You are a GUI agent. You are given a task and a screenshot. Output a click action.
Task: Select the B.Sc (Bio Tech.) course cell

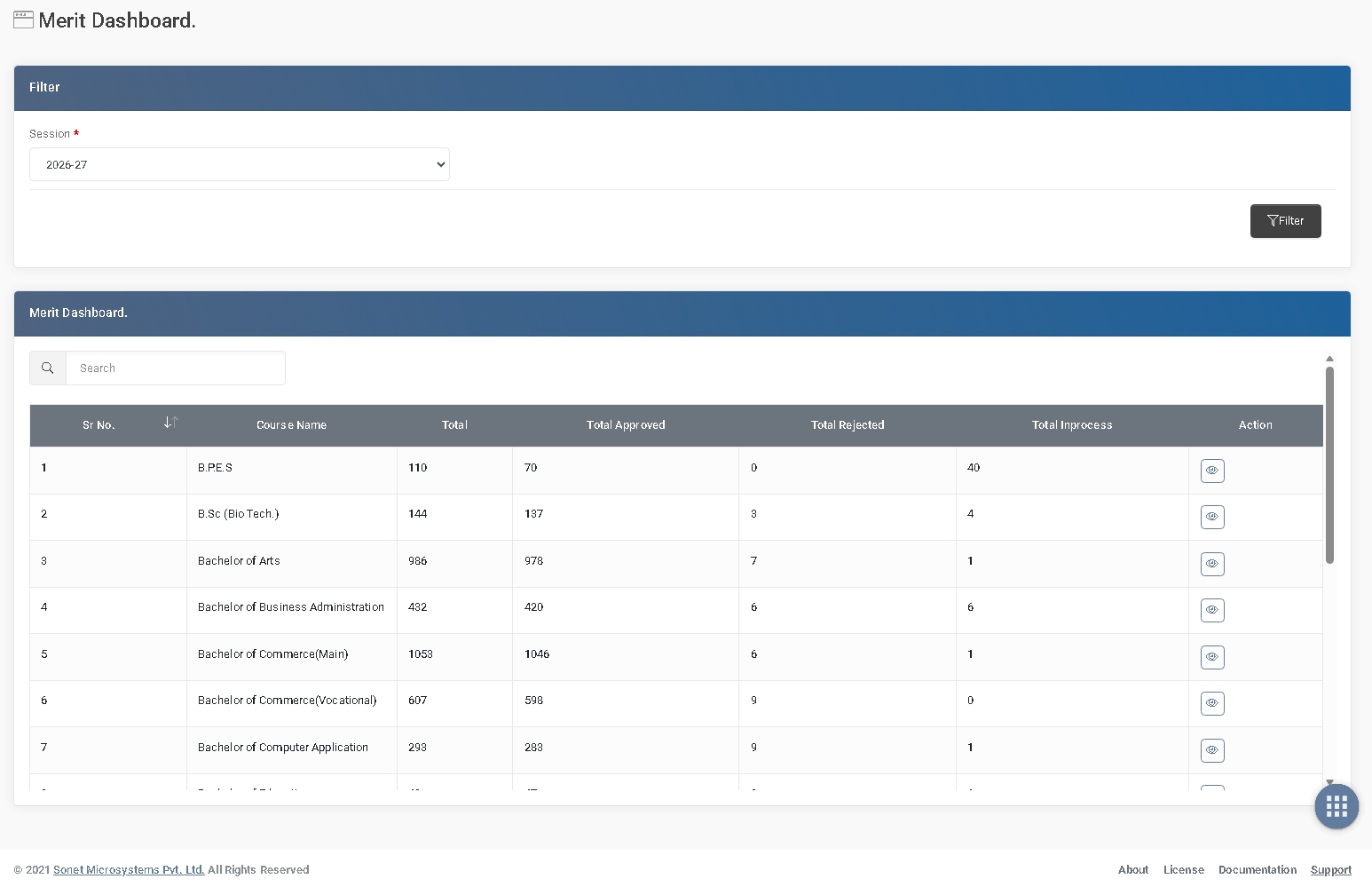click(x=292, y=517)
